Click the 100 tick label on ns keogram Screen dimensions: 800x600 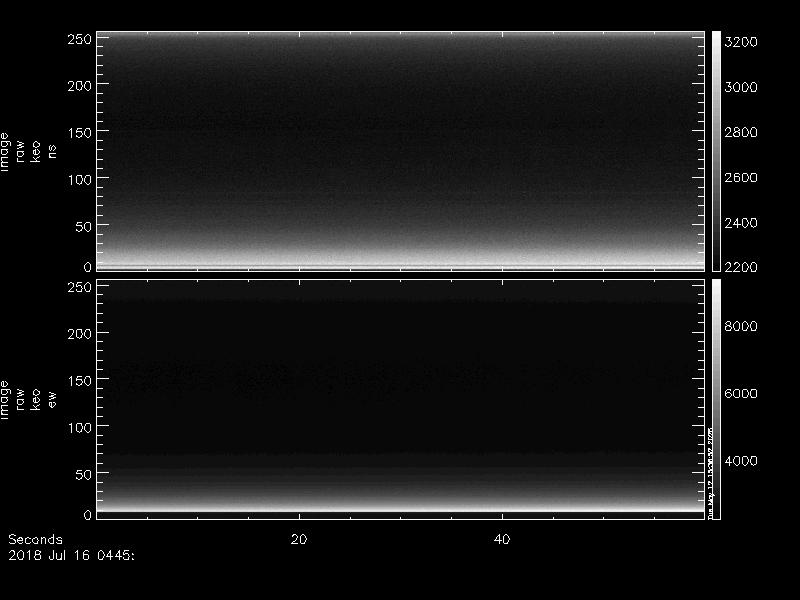79,180
